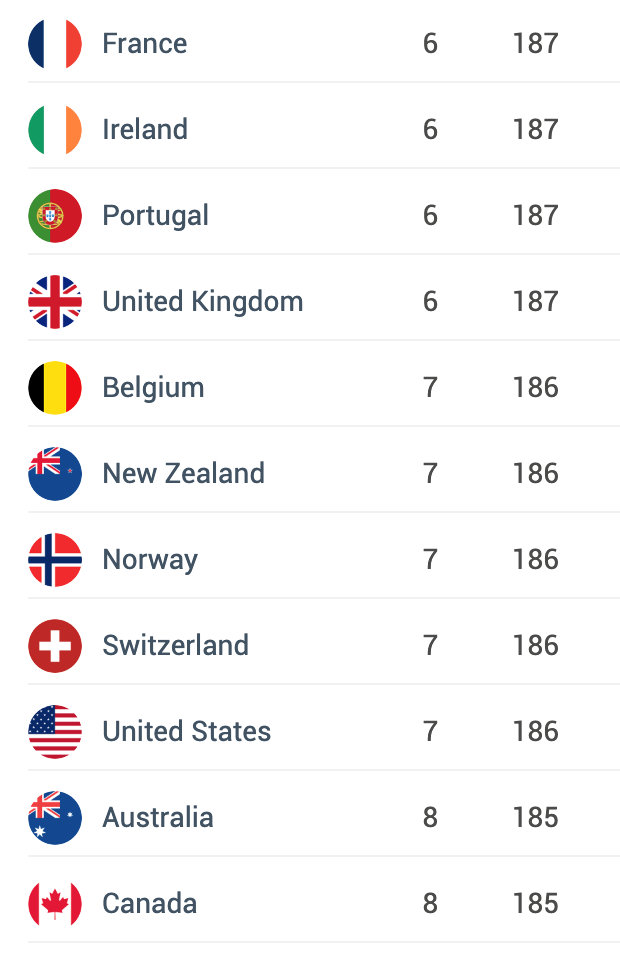Open the France country name link
This screenshot has height=958, width=620.
tap(145, 43)
